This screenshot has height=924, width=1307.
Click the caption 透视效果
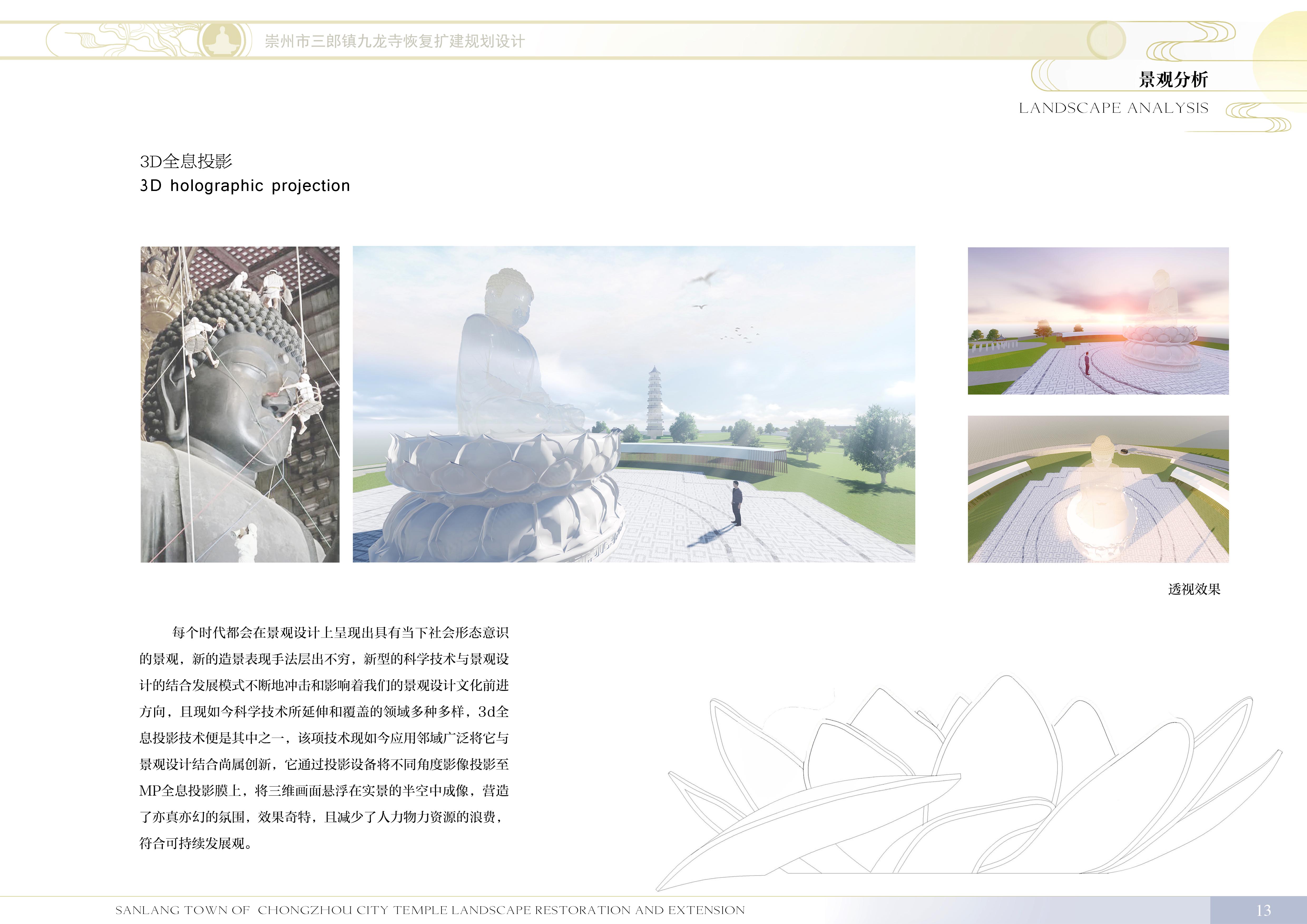coord(1194,589)
